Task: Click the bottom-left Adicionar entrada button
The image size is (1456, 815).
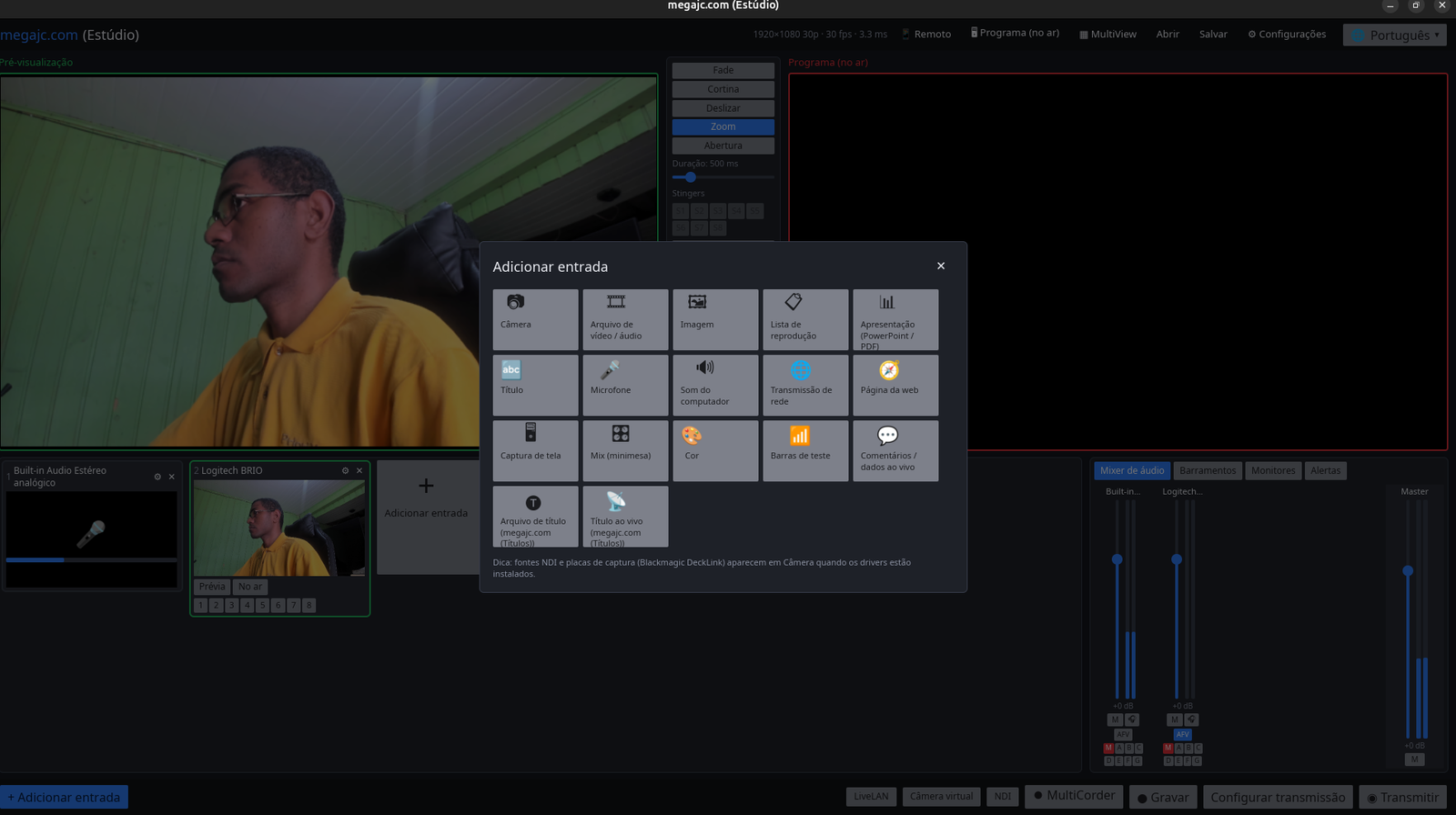Action: [x=64, y=797]
